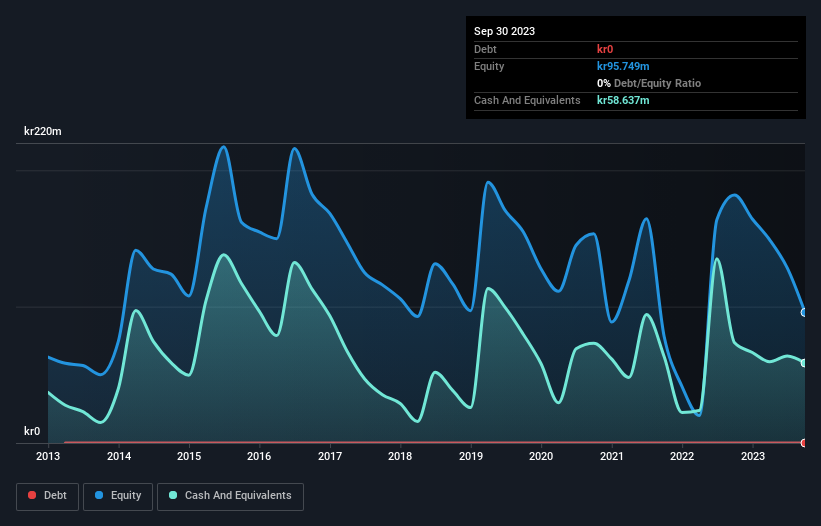Select the red Debt endpoint marker
This screenshot has height=526, width=821.
coord(804,443)
